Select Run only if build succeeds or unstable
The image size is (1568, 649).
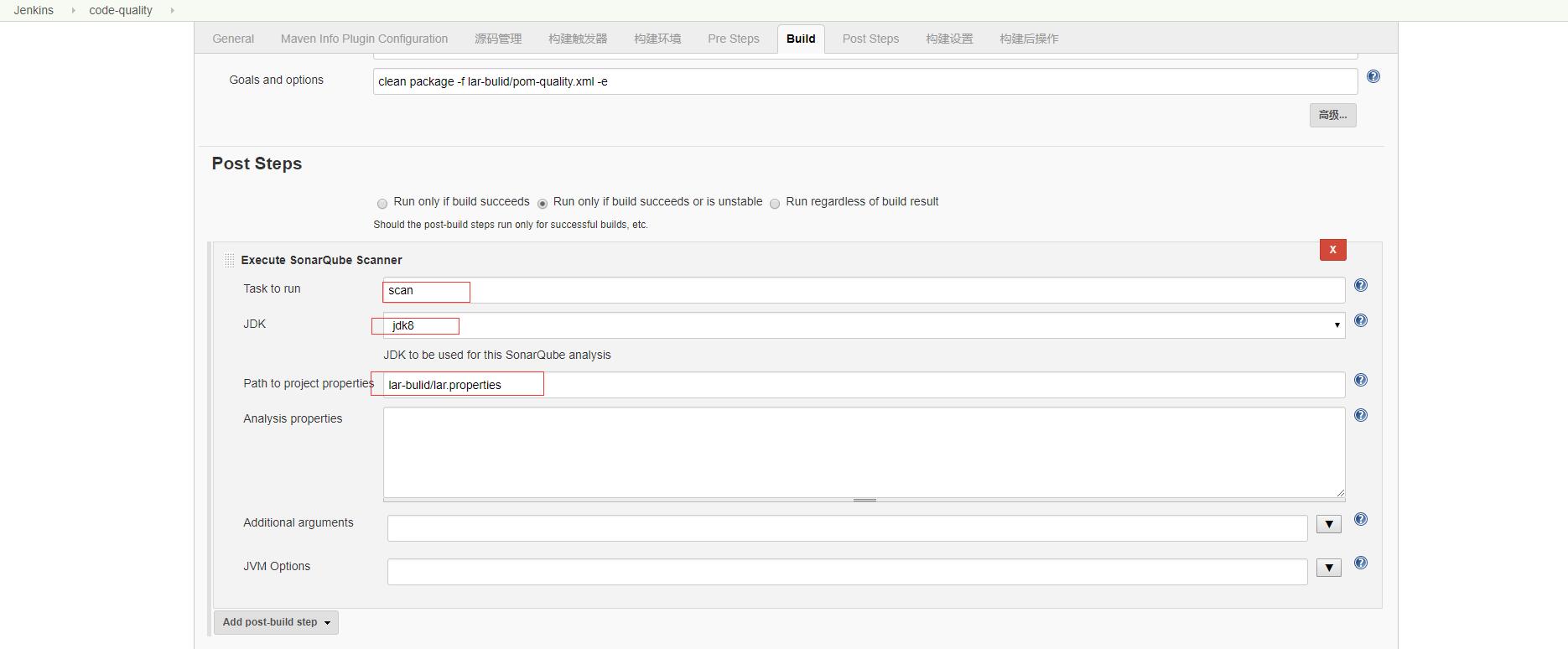tap(543, 203)
